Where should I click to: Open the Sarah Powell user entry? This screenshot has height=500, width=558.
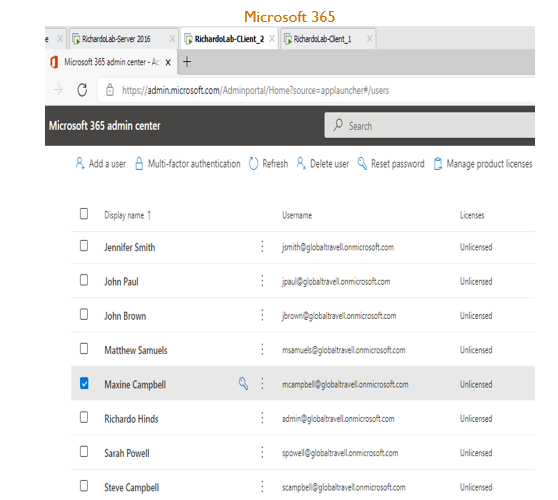(127, 453)
